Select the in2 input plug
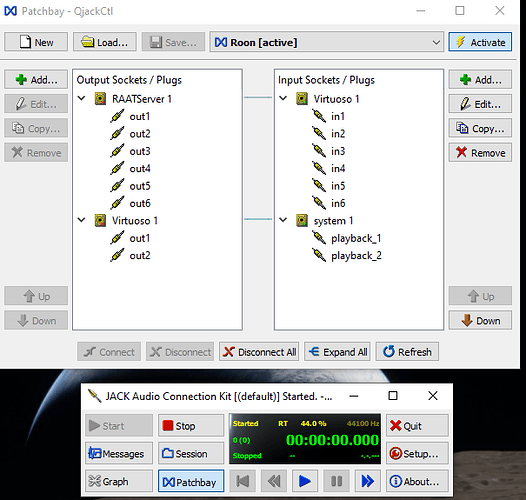The image size is (526, 500). pyautogui.click(x=338, y=134)
